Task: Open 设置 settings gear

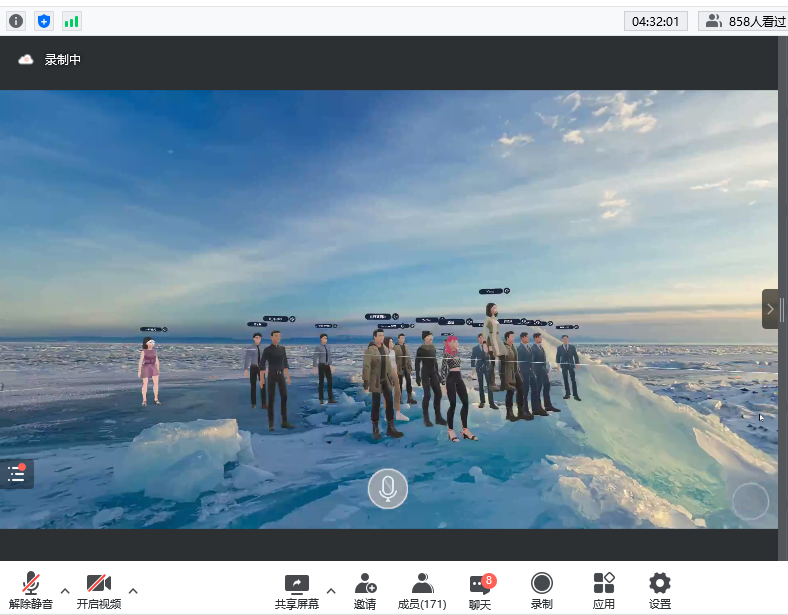Action: pos(660,591)
